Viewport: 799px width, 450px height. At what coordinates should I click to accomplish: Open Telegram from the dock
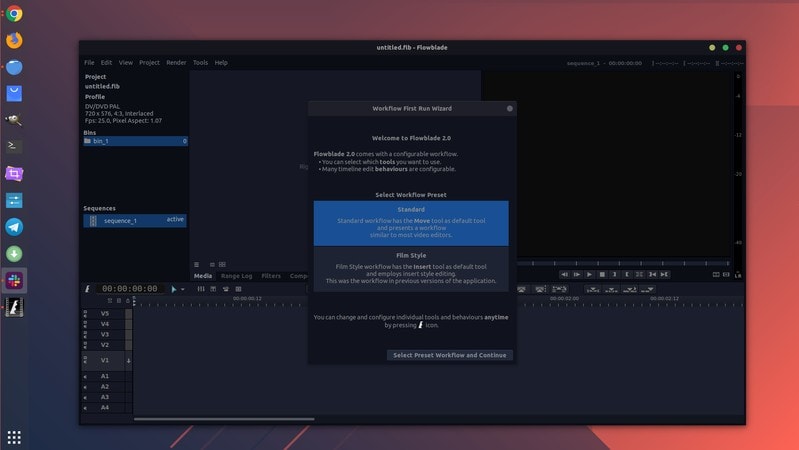(14, 227)
